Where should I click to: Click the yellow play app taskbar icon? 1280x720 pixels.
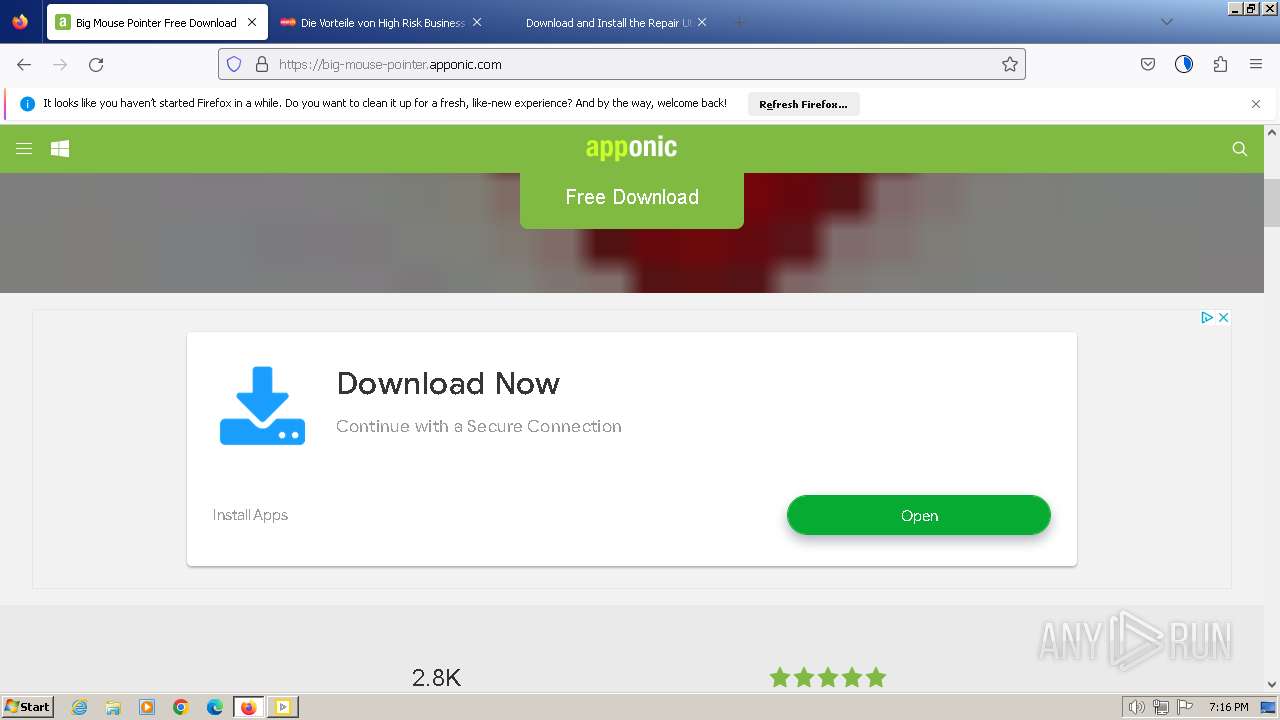(283, 707)
